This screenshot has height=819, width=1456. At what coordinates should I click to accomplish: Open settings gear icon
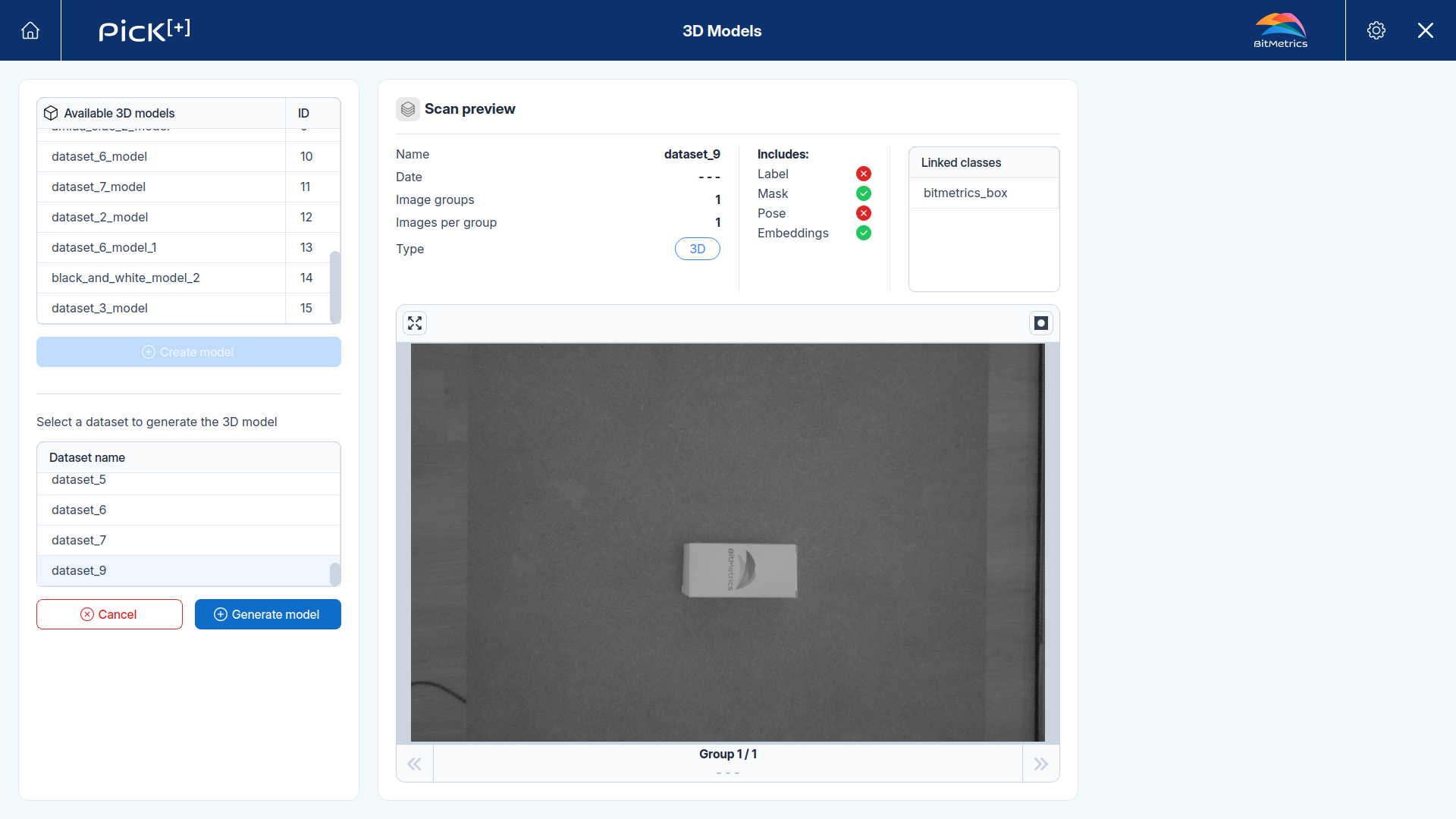pyautogui.click(x=1376, y=30)
